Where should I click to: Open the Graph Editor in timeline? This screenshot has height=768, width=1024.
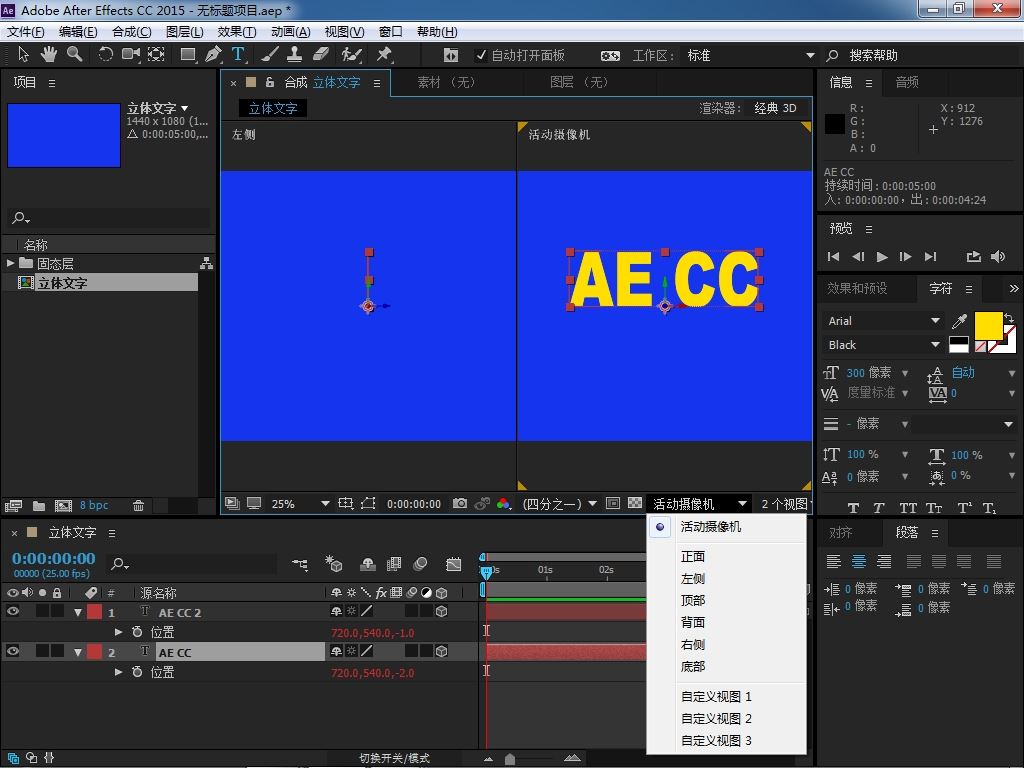[x=453, y=564]
